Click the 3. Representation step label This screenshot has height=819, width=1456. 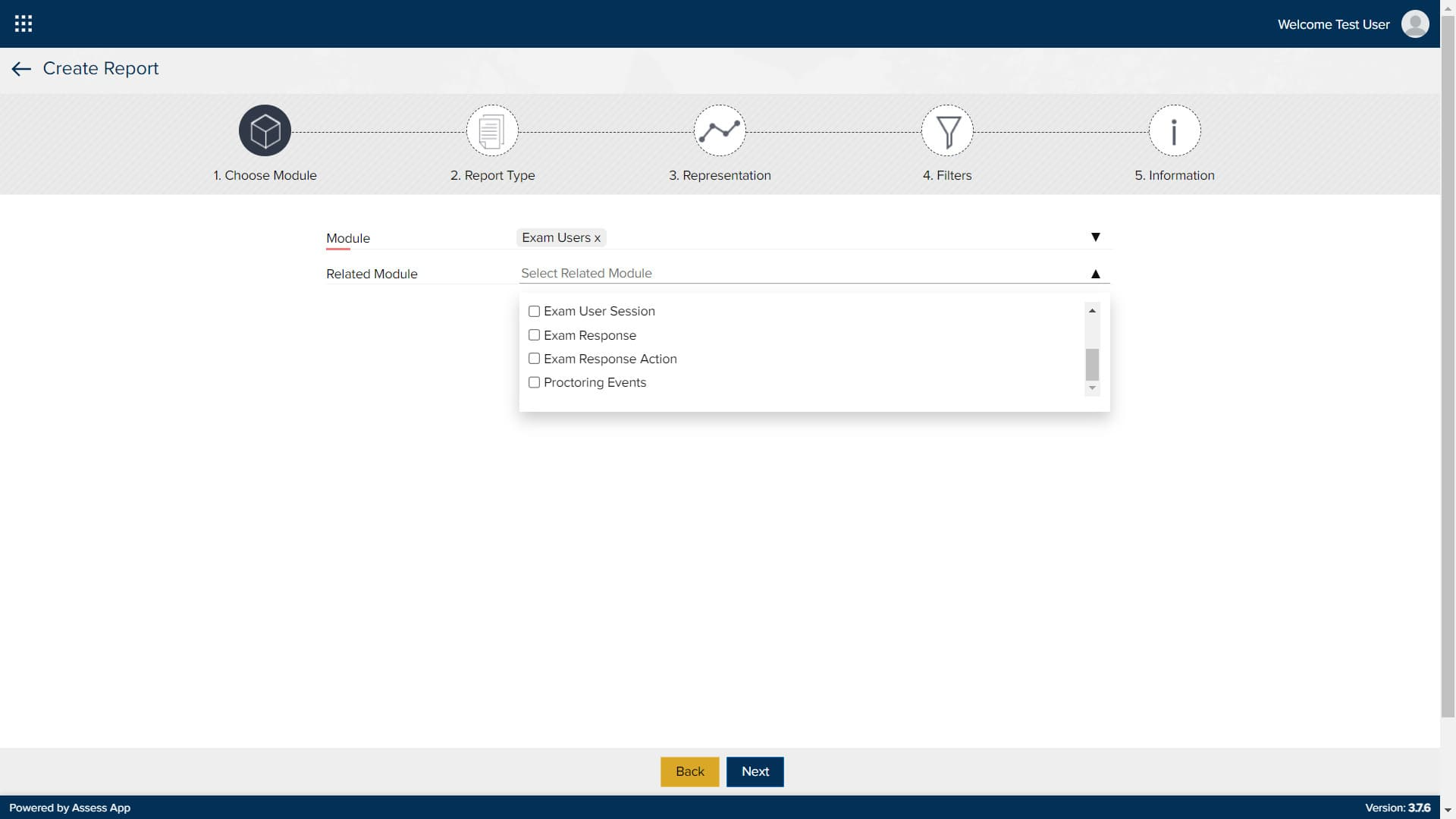click(720, 175)
